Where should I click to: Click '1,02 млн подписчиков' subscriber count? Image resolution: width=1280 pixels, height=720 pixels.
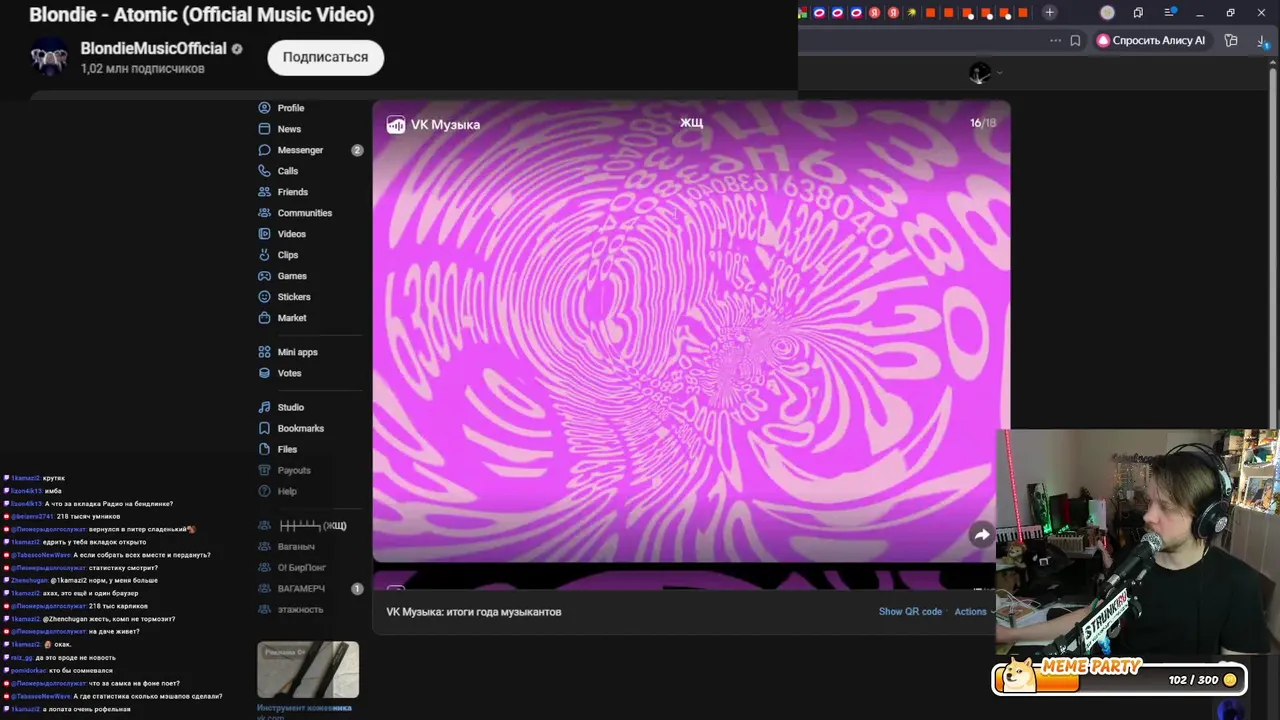pos(142,69)
